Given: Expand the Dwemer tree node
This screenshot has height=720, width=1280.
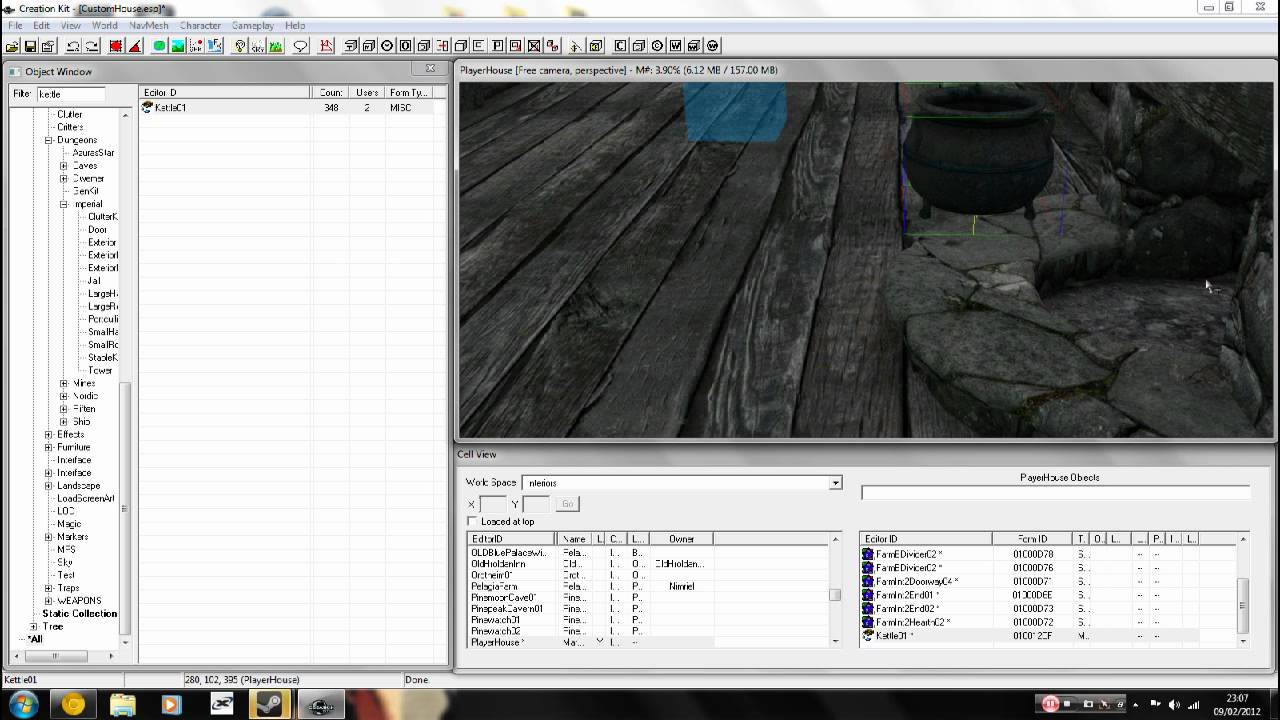Looking at the screenshot, I should tap(64, 179).
